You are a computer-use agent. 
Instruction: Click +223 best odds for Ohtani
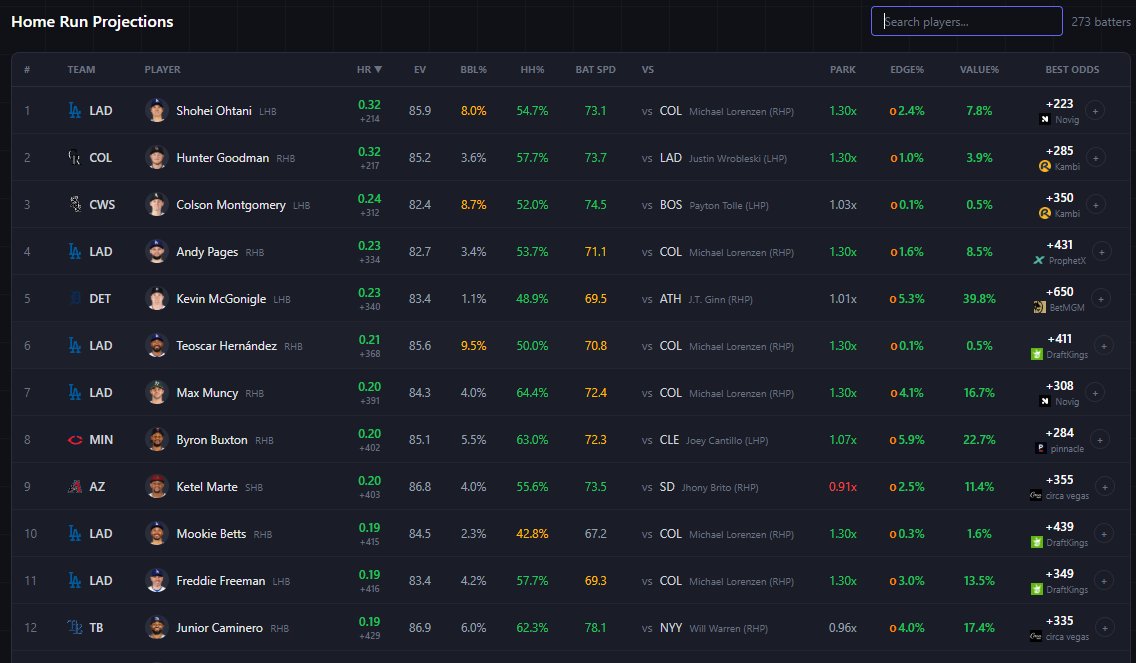pyautogui.click(x=1059, y=104)
